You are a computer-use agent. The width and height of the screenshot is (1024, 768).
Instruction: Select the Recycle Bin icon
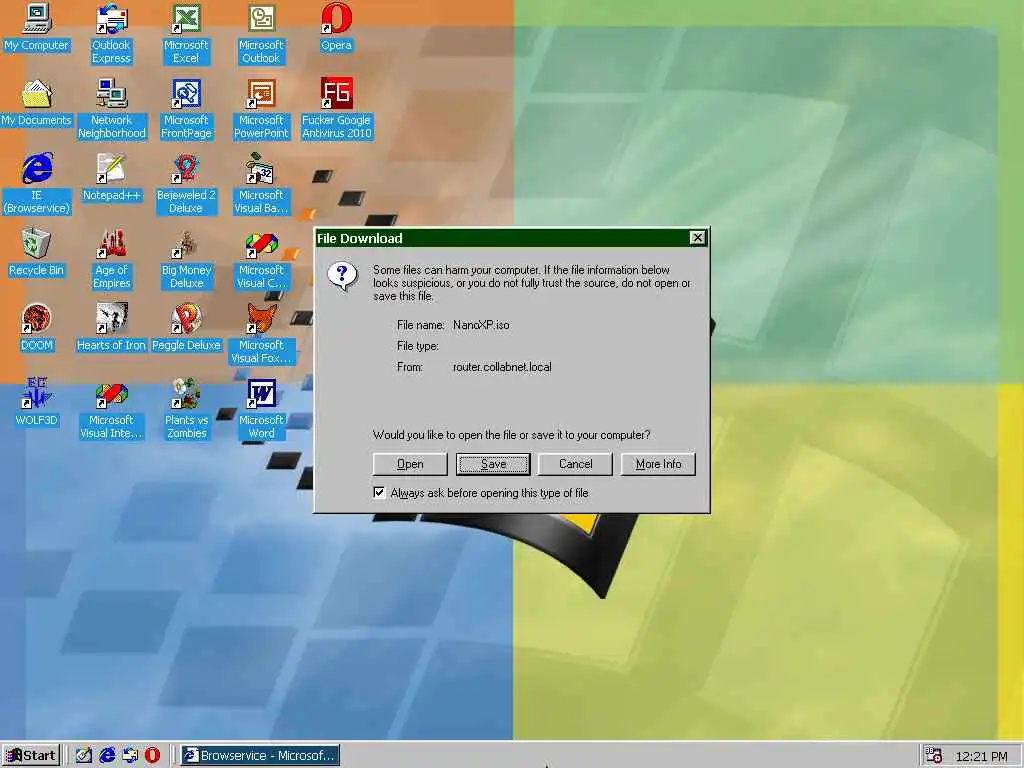[x=37, y=253]
